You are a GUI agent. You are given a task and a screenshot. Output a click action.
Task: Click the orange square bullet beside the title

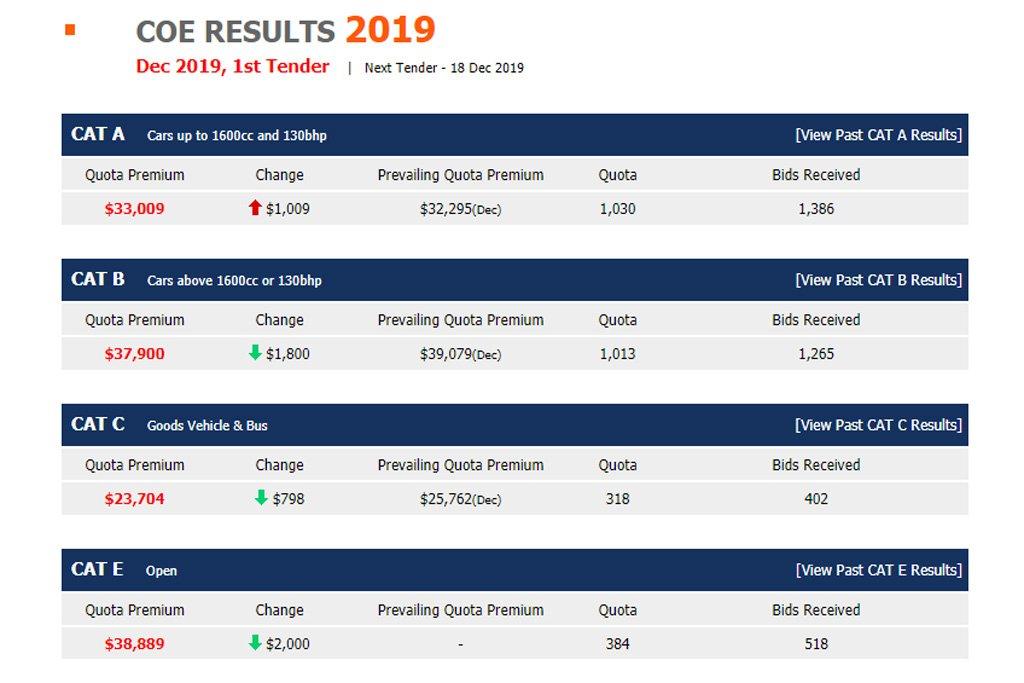[70, 30]
